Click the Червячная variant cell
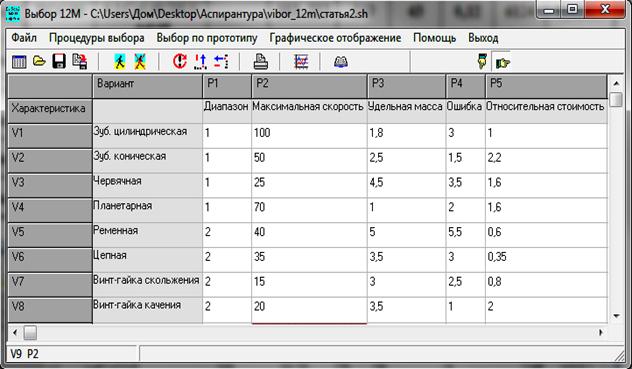632x369 pixels. pos(148,186)
